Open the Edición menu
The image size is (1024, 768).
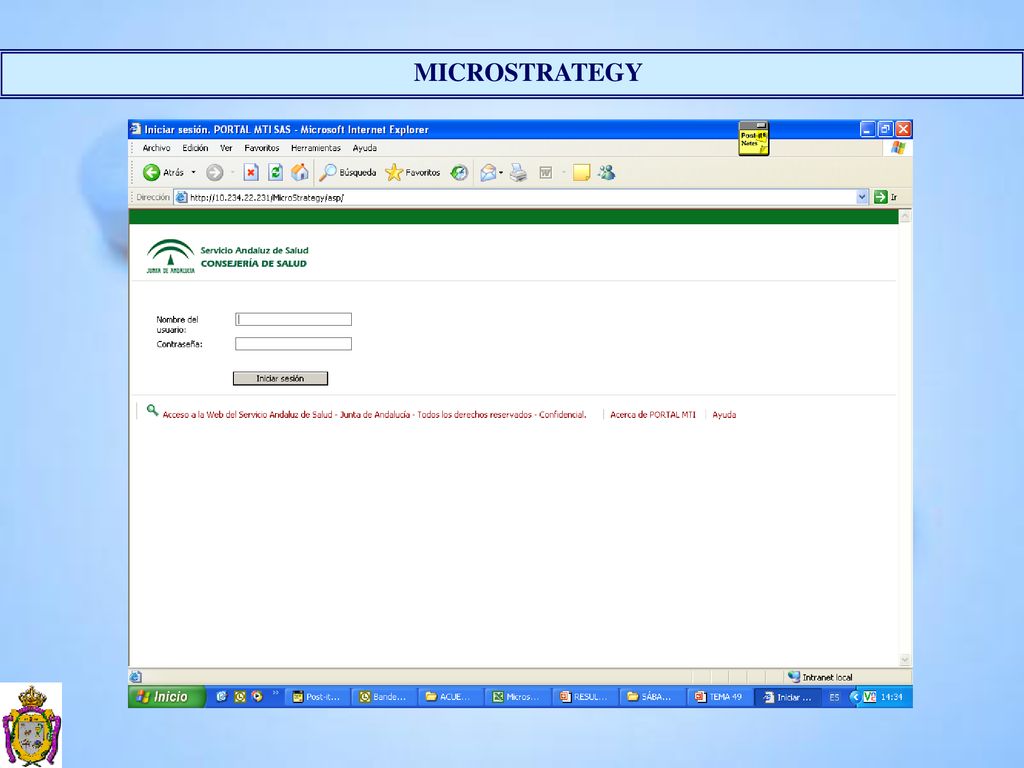point(195,148)
